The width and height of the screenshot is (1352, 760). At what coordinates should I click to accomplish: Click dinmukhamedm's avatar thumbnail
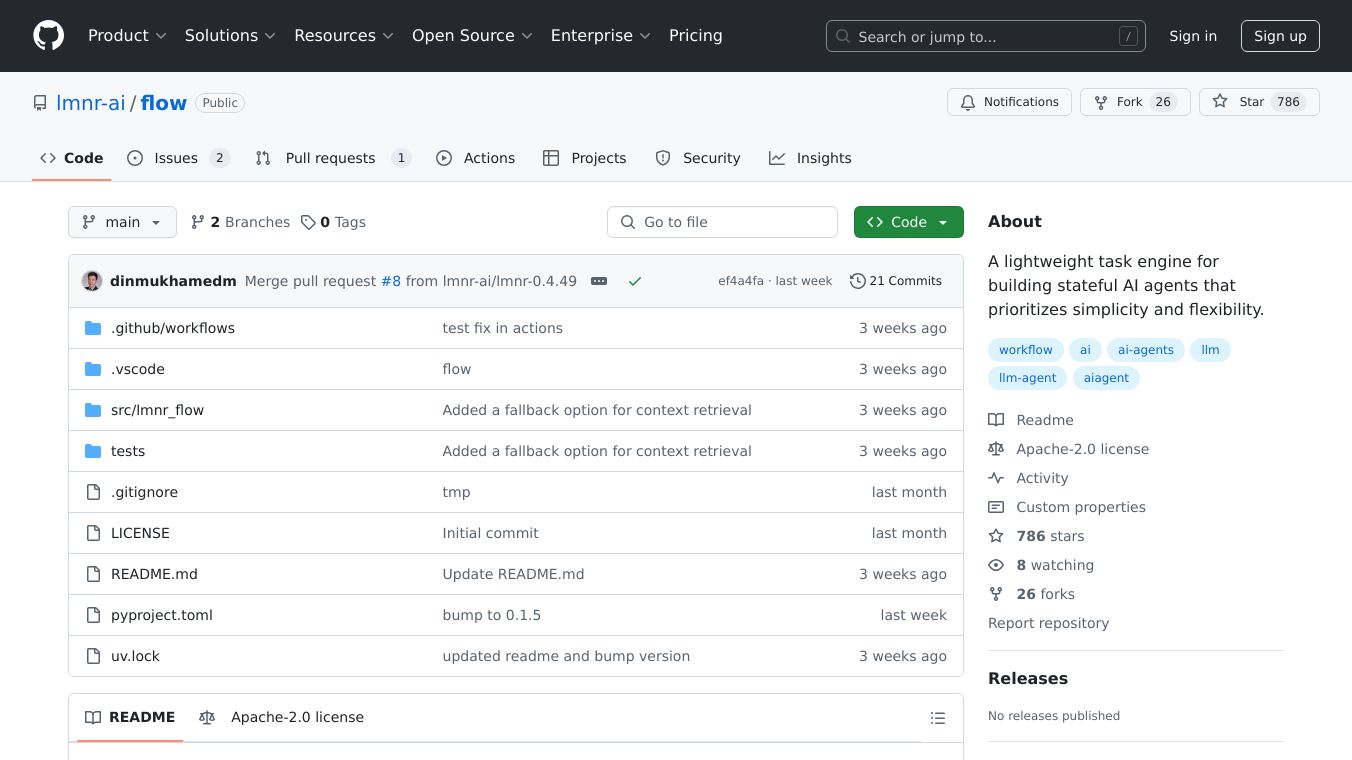click(x=92, y=281)
